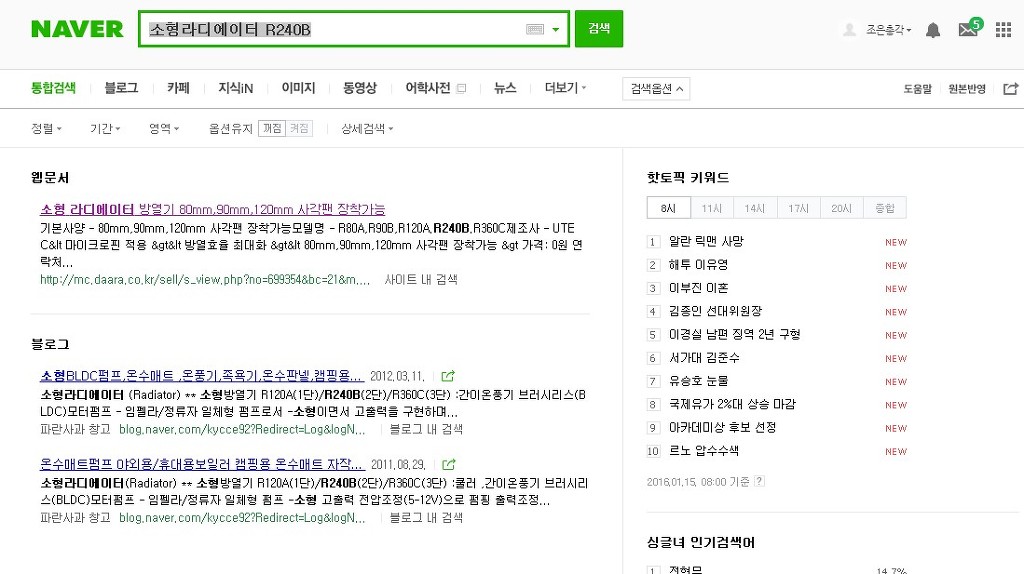
Task: Click keyword 해투 이유영
Action: click(x=698, y=265)
